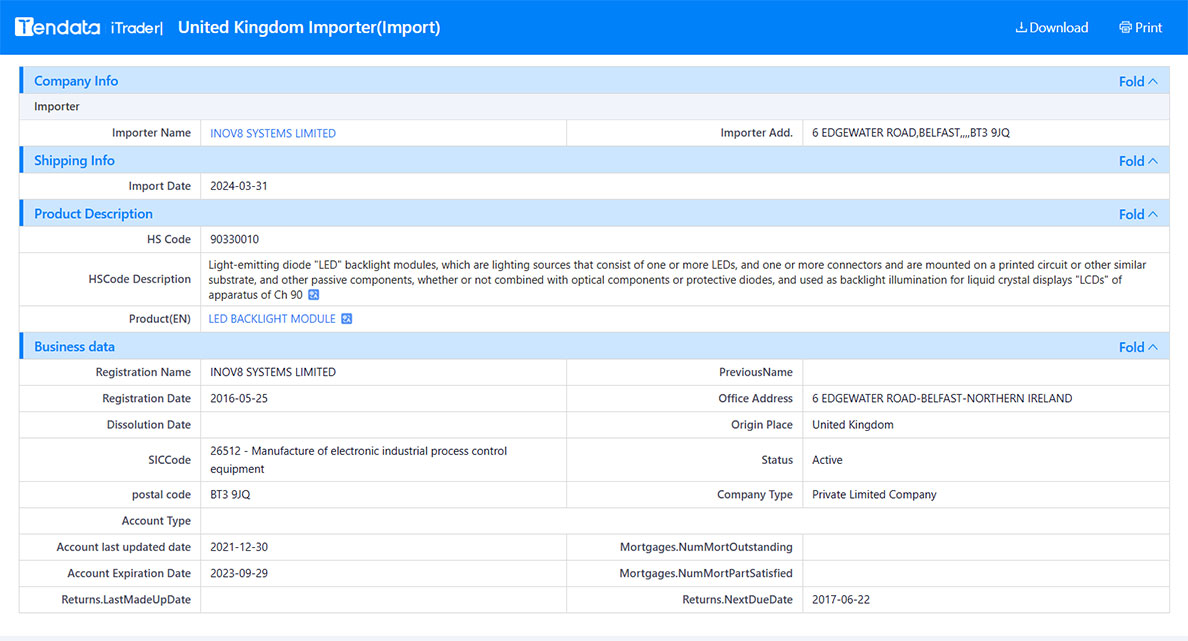This screenshot has height=641, width=1188.
Task: Fold the Business data section
Action: (1138, 347)
